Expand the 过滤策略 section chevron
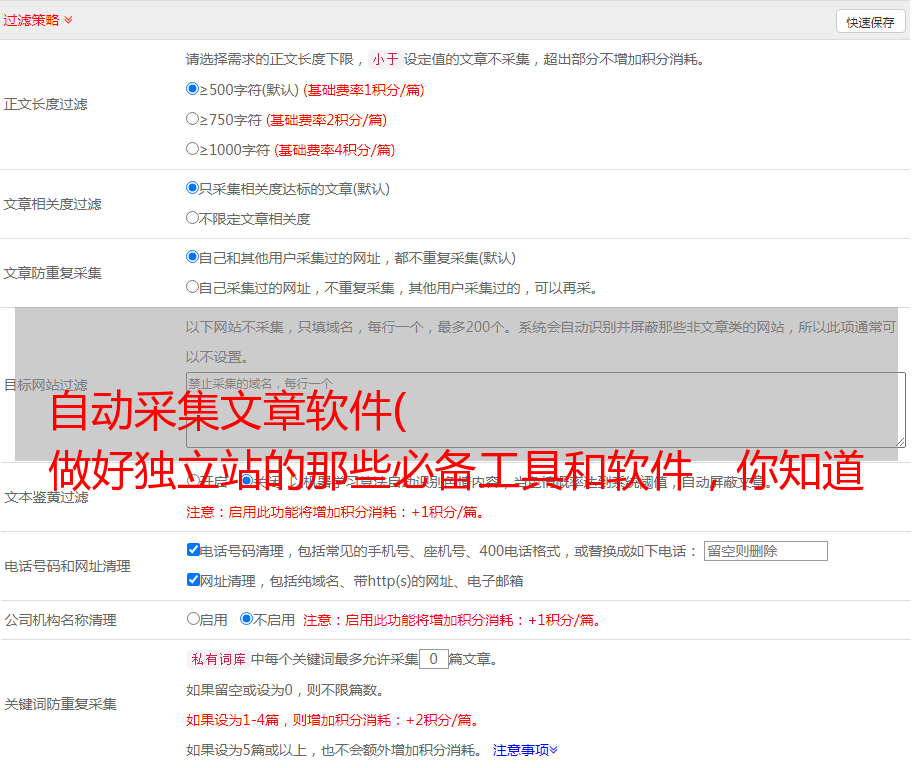This screenshot has width=912, height=768. (68, 20)
